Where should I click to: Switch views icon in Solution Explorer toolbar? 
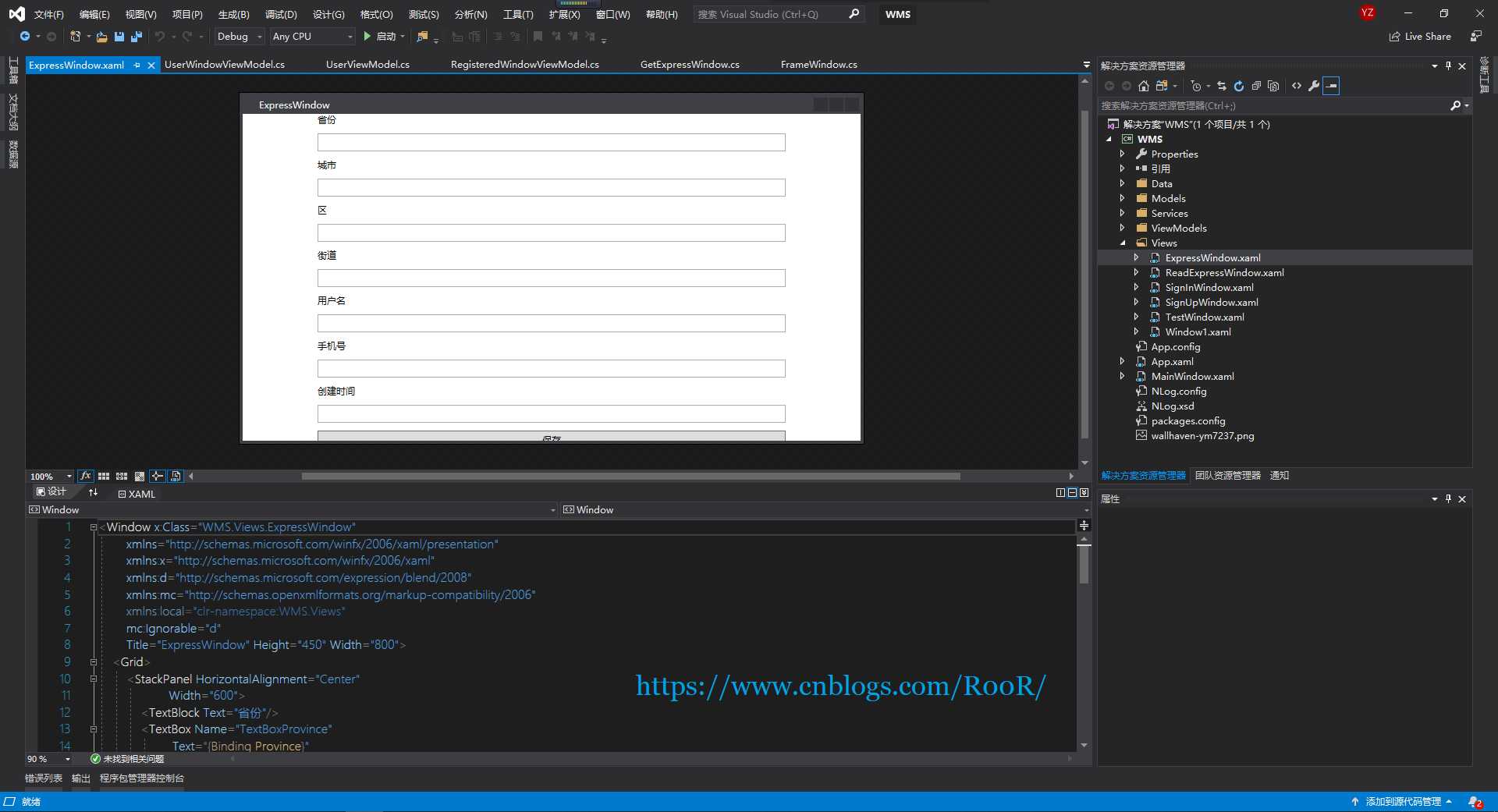pos(1162,86)
